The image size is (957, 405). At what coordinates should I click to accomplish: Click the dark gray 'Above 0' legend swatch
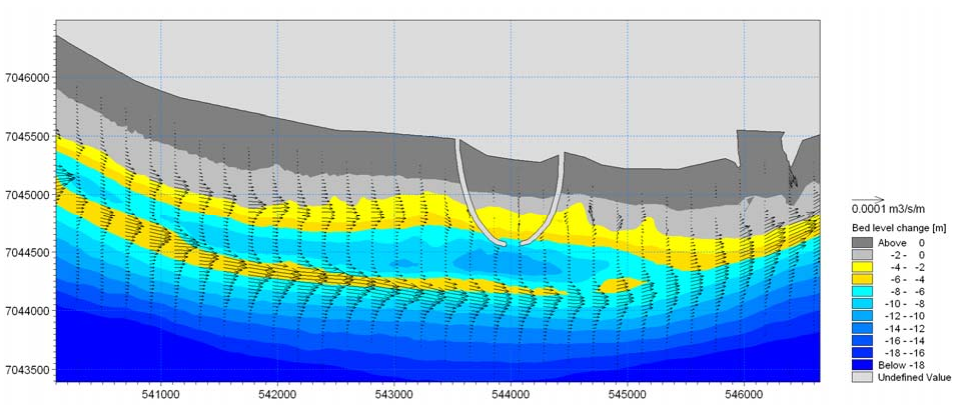click(862, 242)
